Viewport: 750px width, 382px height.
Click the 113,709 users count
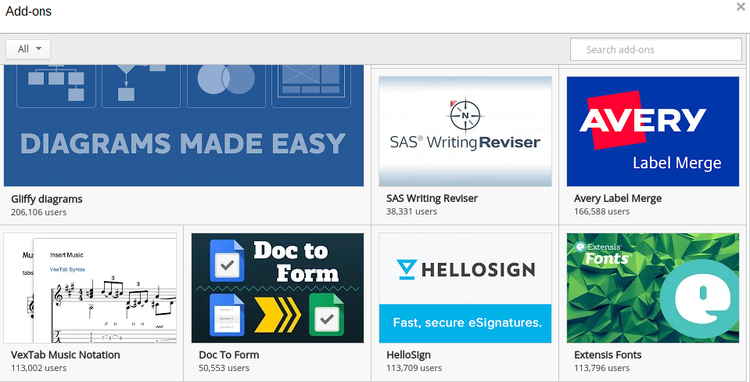(x=414, y=368)
